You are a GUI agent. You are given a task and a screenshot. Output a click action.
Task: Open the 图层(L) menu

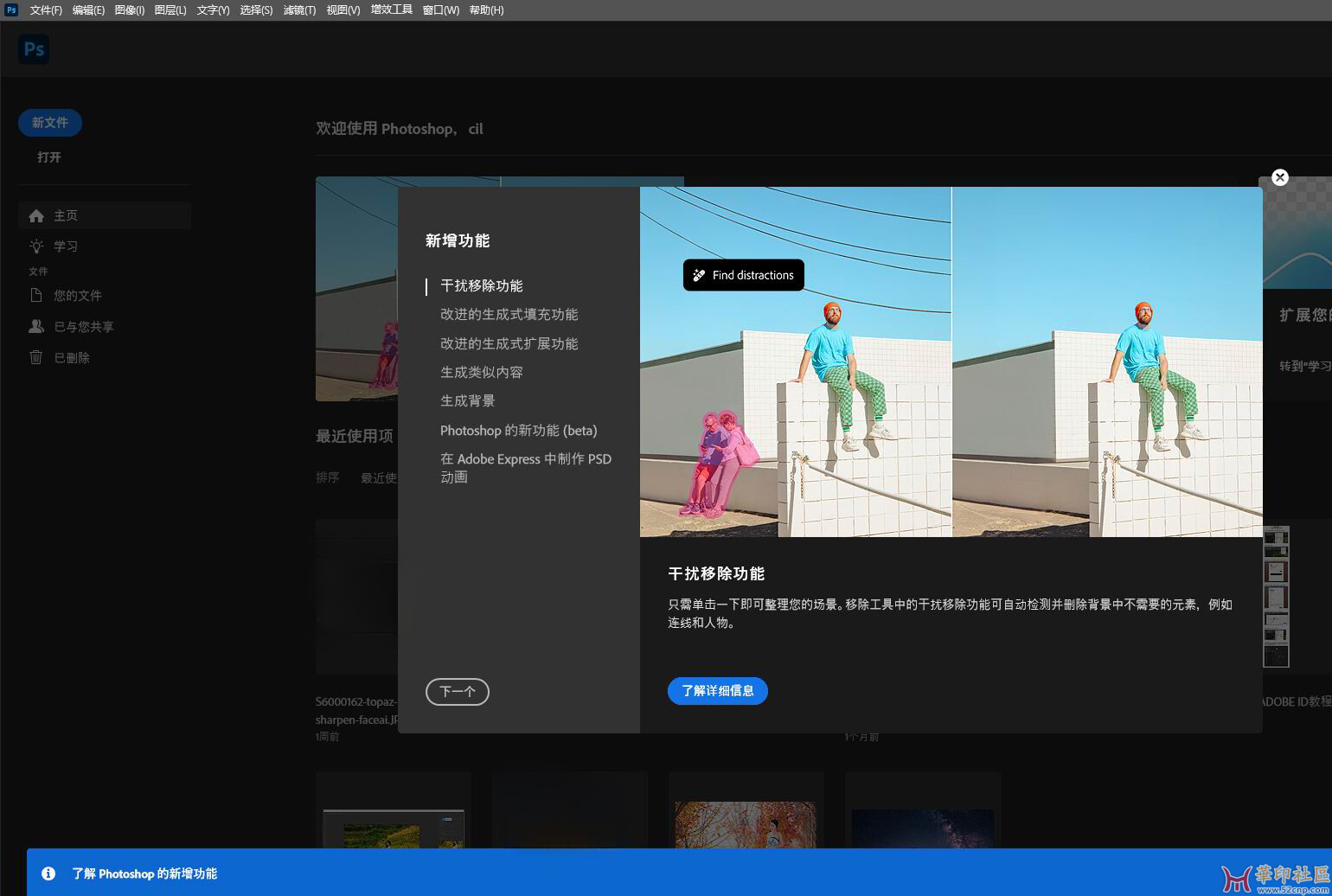point(170,10)
